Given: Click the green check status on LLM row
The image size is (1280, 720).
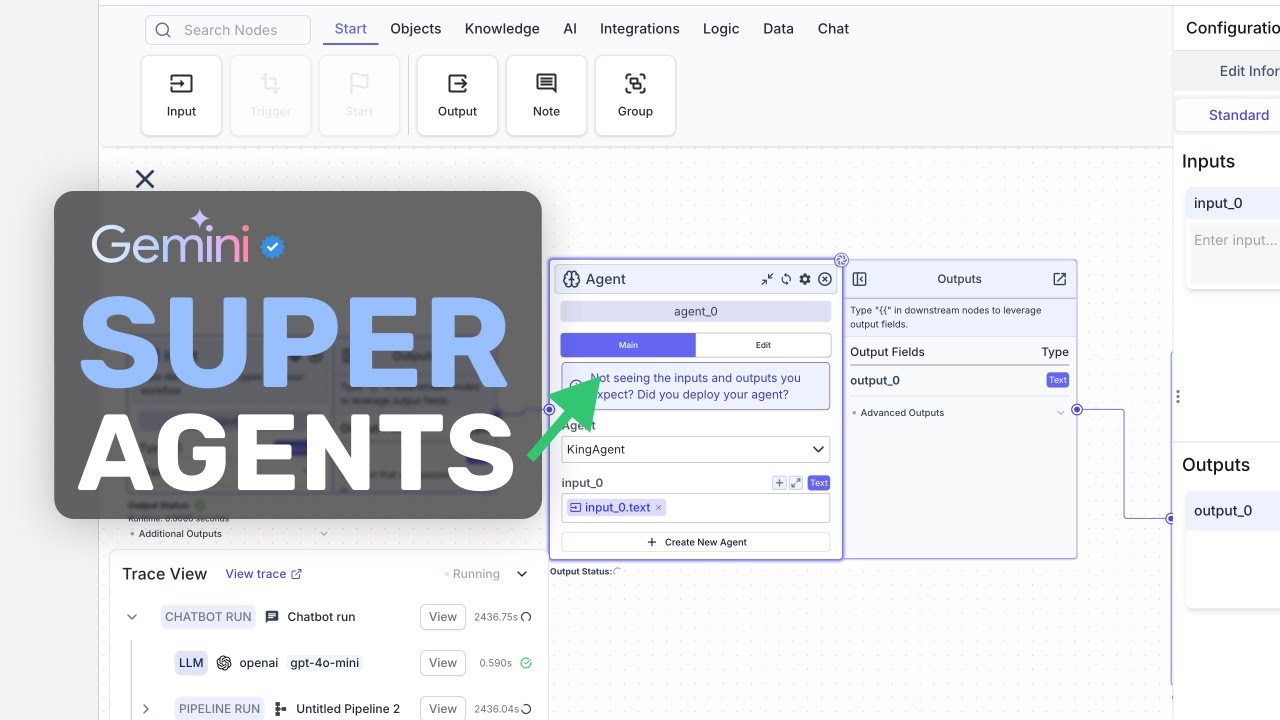Looking at the screenshot, I should [526, 663].
